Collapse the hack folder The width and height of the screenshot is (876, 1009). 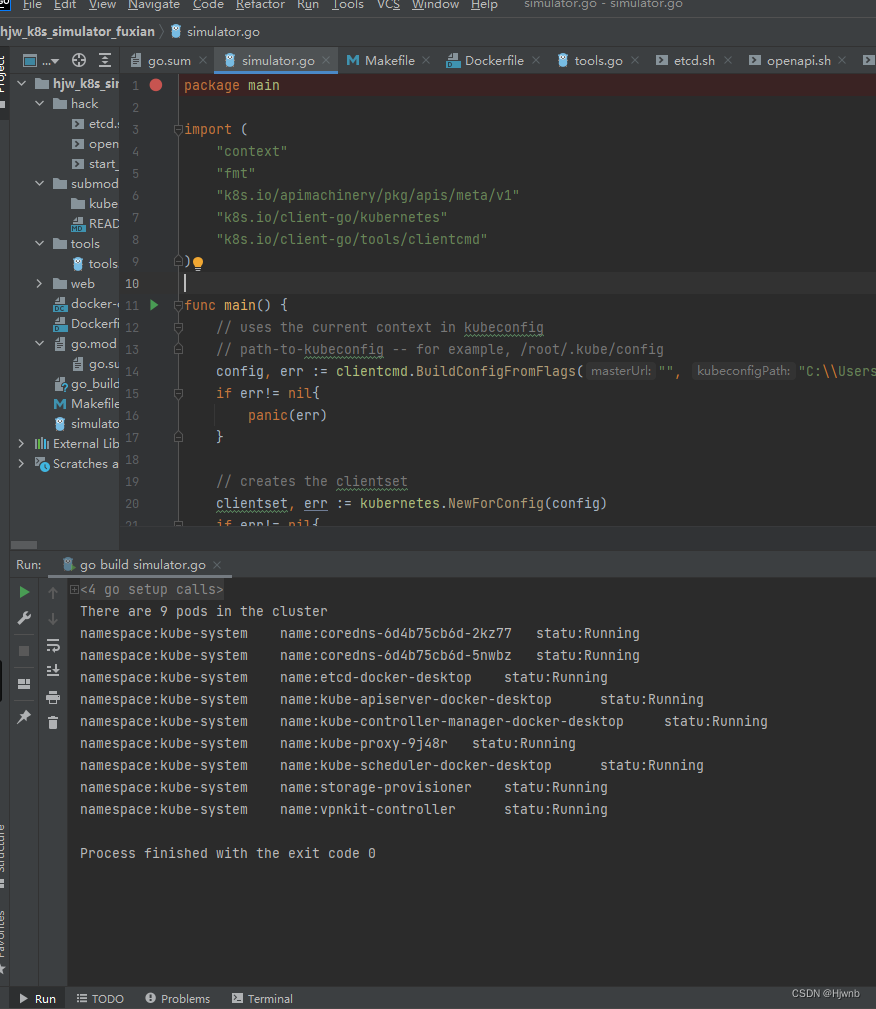click(40, 104)
